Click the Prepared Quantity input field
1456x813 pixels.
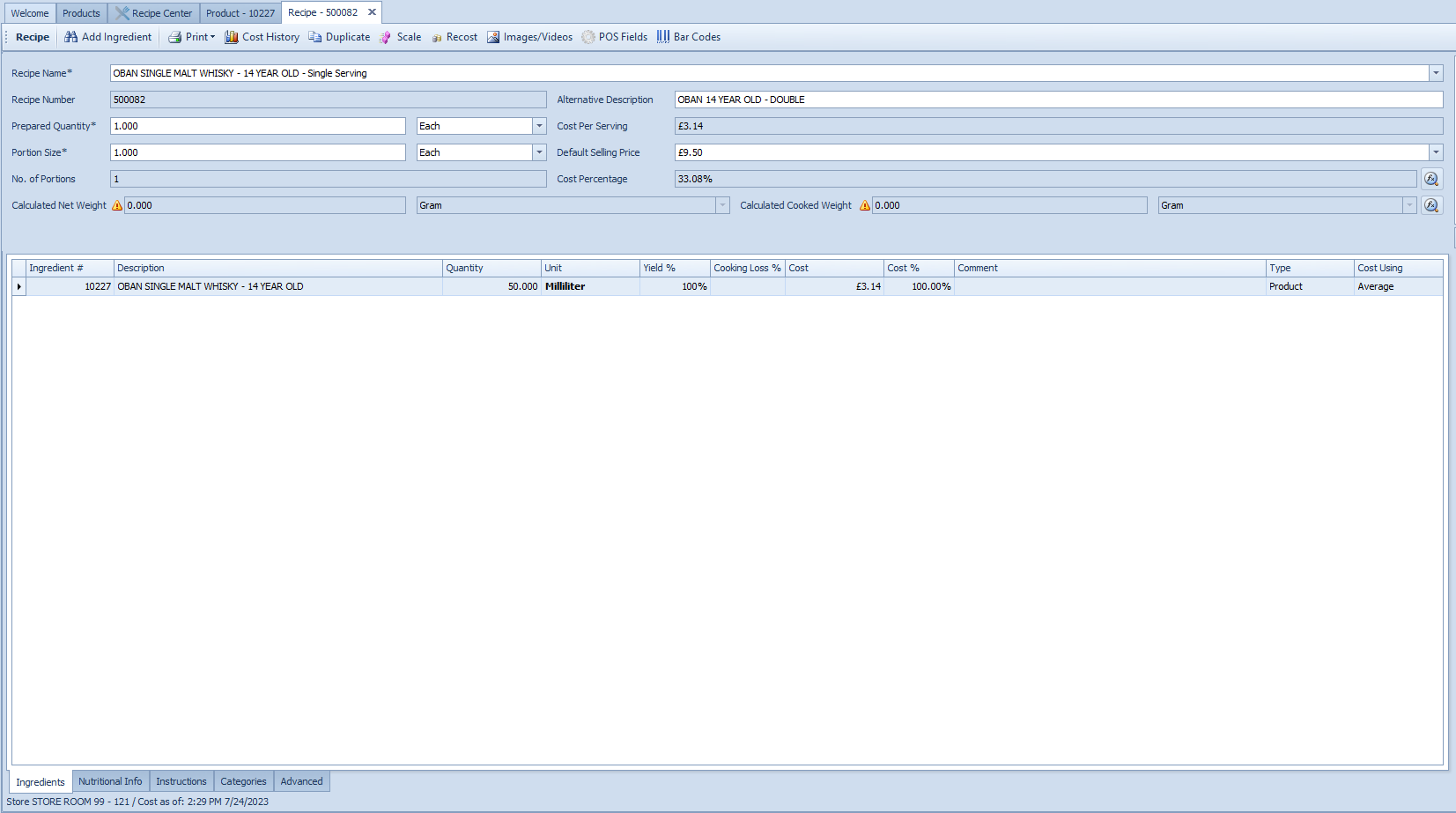tap(258, 126)
